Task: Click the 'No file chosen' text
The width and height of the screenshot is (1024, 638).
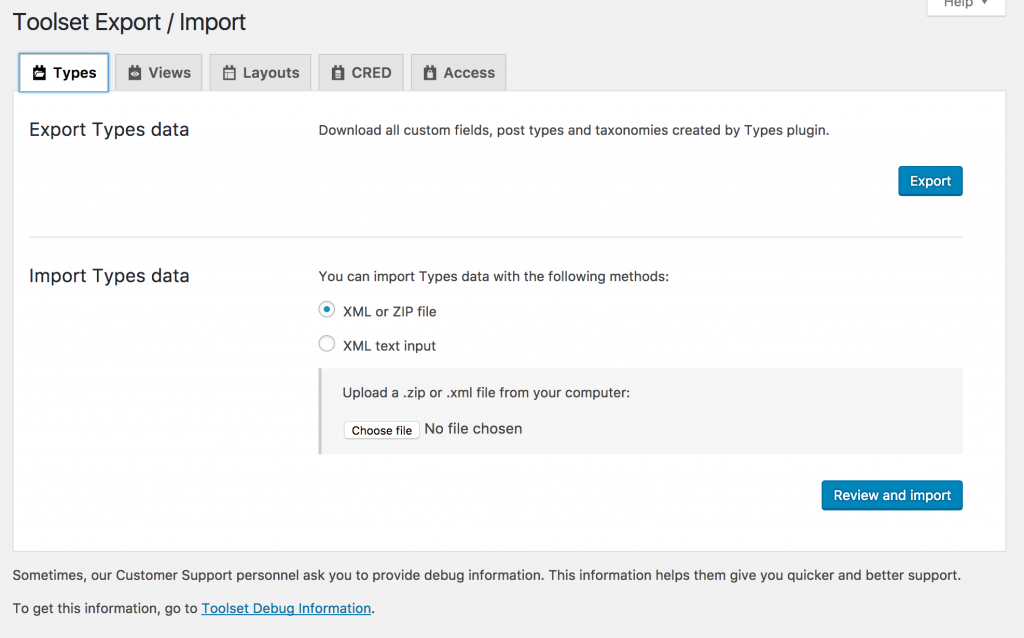Action: [x=473, y=429]
